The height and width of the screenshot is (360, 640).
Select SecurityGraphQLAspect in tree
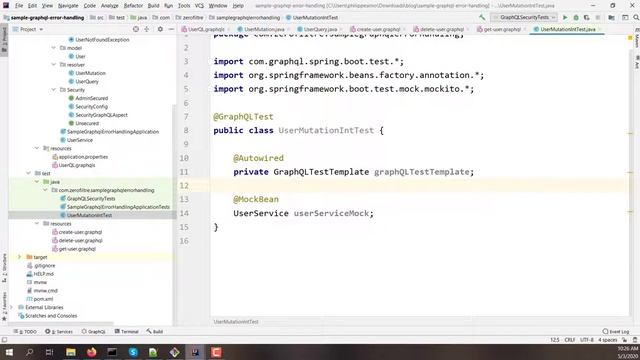(x=101, y=115)
